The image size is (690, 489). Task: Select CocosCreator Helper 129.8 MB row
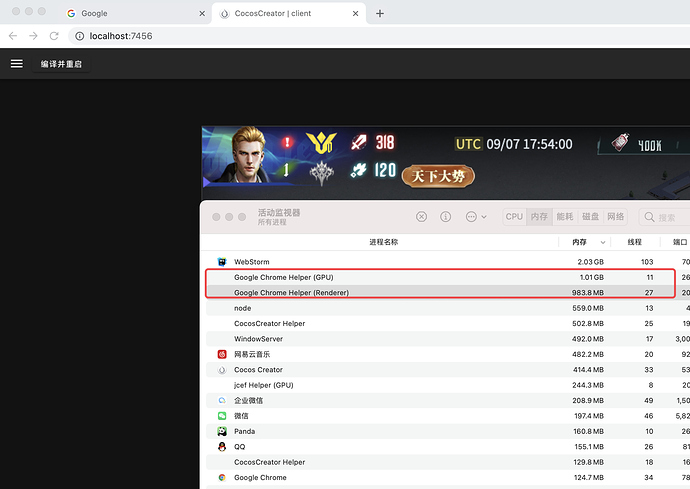pos(448,462)
